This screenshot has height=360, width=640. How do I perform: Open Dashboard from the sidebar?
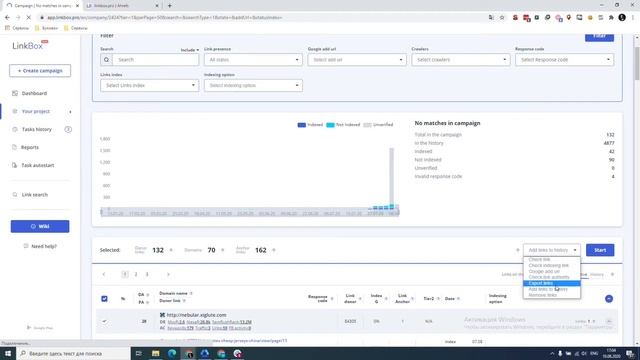[34, 93]
